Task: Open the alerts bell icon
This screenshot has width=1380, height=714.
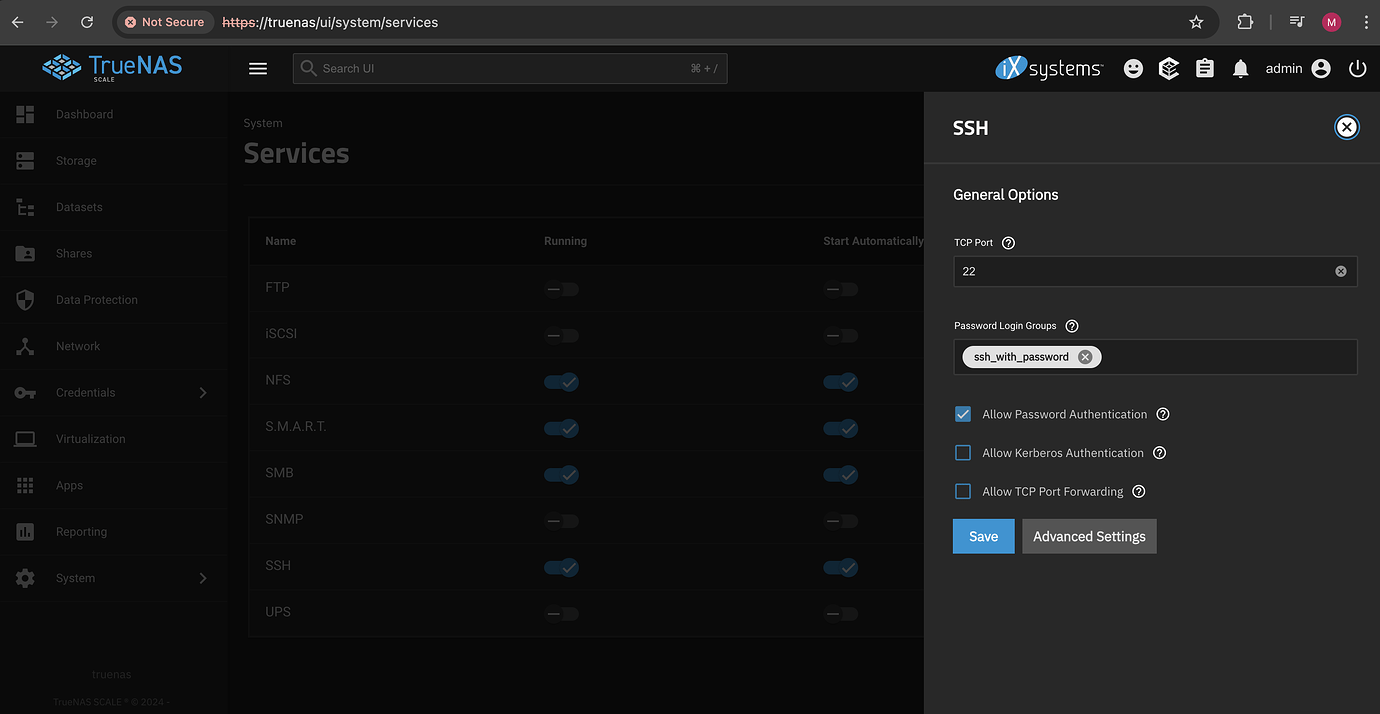Action: tap(1240, 68)
